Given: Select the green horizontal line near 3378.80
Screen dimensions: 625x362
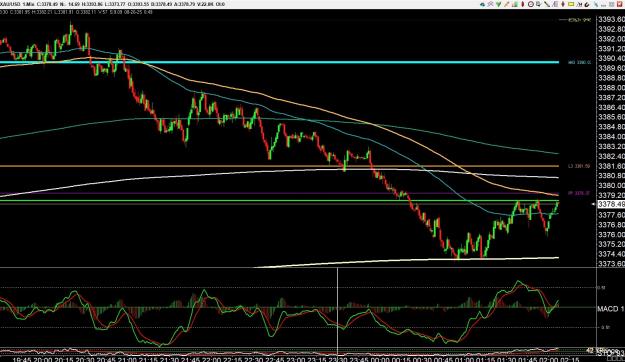Looking at the screenshot, I should [x=279, y=201].
